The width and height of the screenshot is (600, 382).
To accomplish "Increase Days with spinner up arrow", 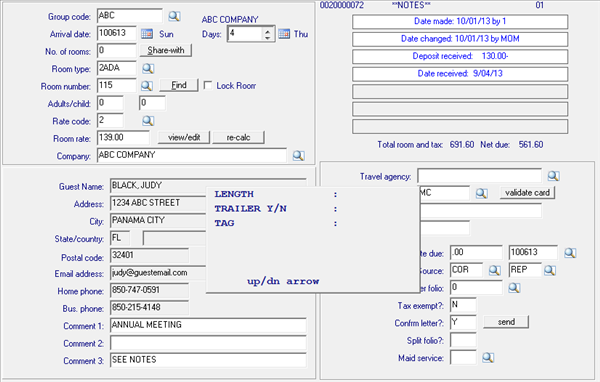I will 267,31.
